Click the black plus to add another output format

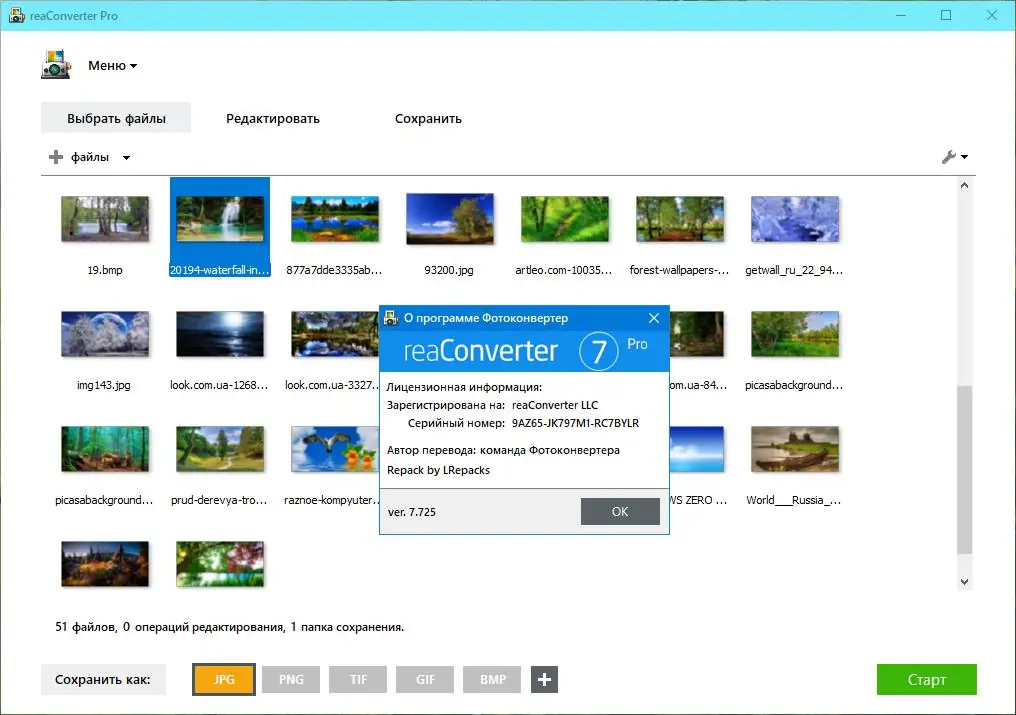coord(544,679)
